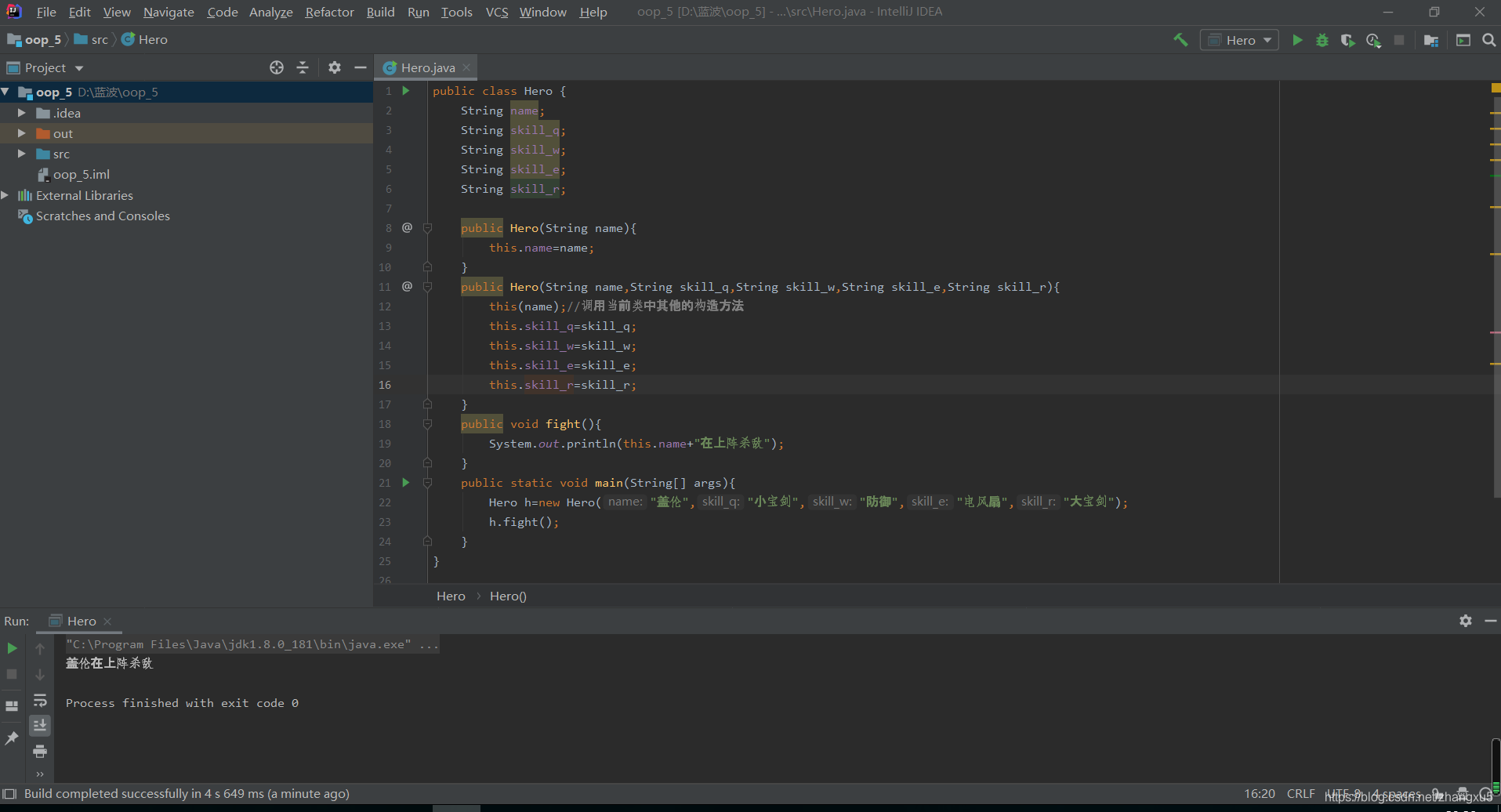This screenshot has width=1501, height=812.
Task: Open Run panel settings gear
Action: click(1466, 621)
